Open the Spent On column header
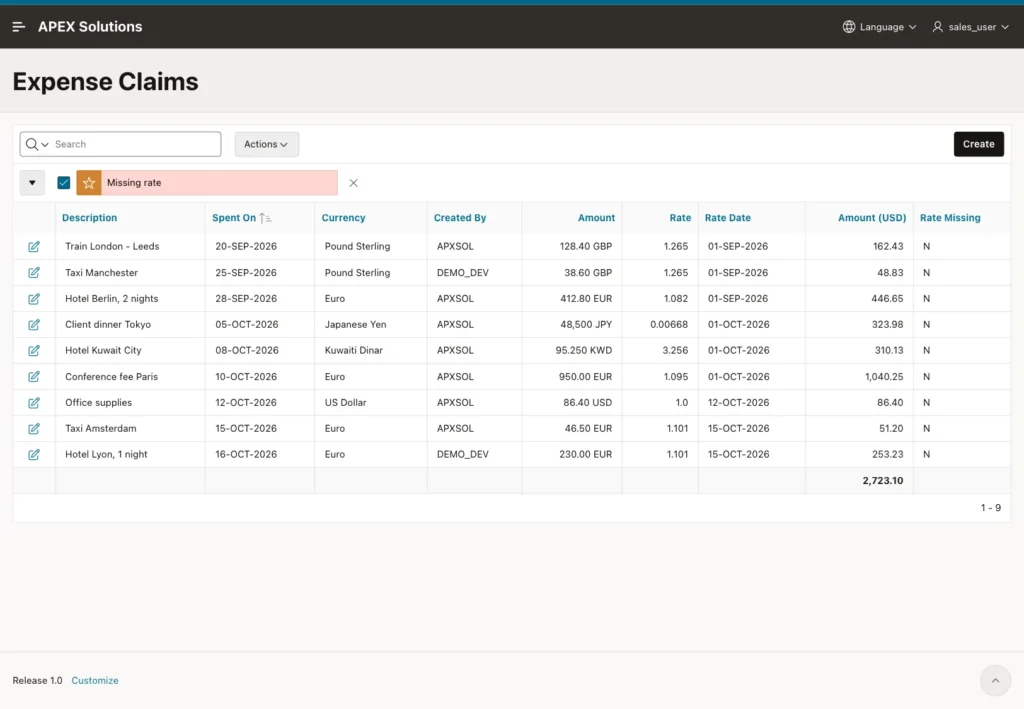The image size is (1024, 709). click(234, 218)
